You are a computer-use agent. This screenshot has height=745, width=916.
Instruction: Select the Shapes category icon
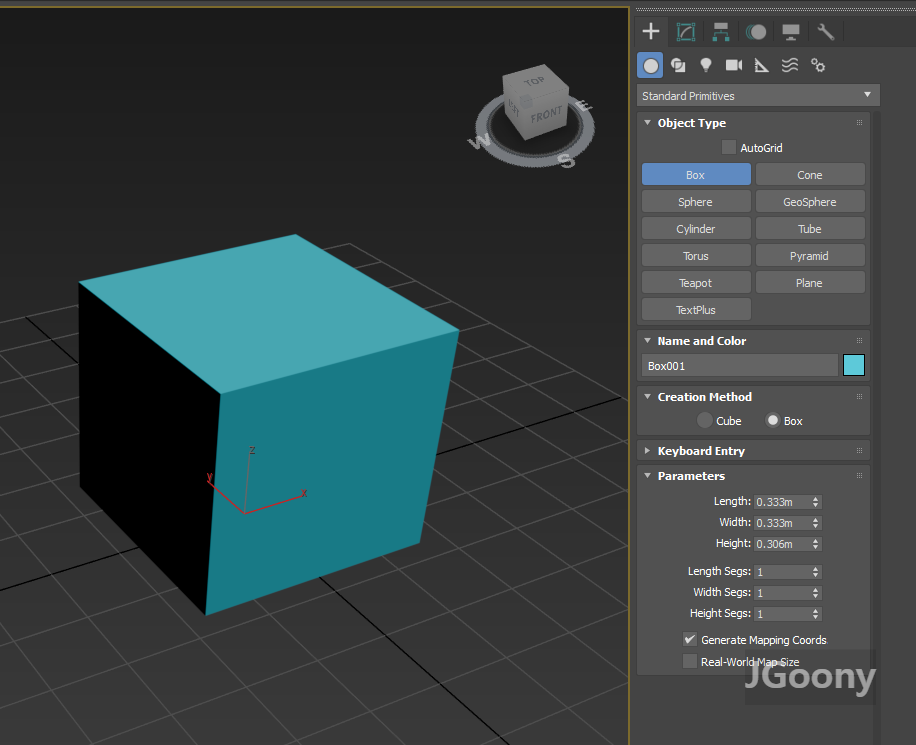click(x=678, y=65)
